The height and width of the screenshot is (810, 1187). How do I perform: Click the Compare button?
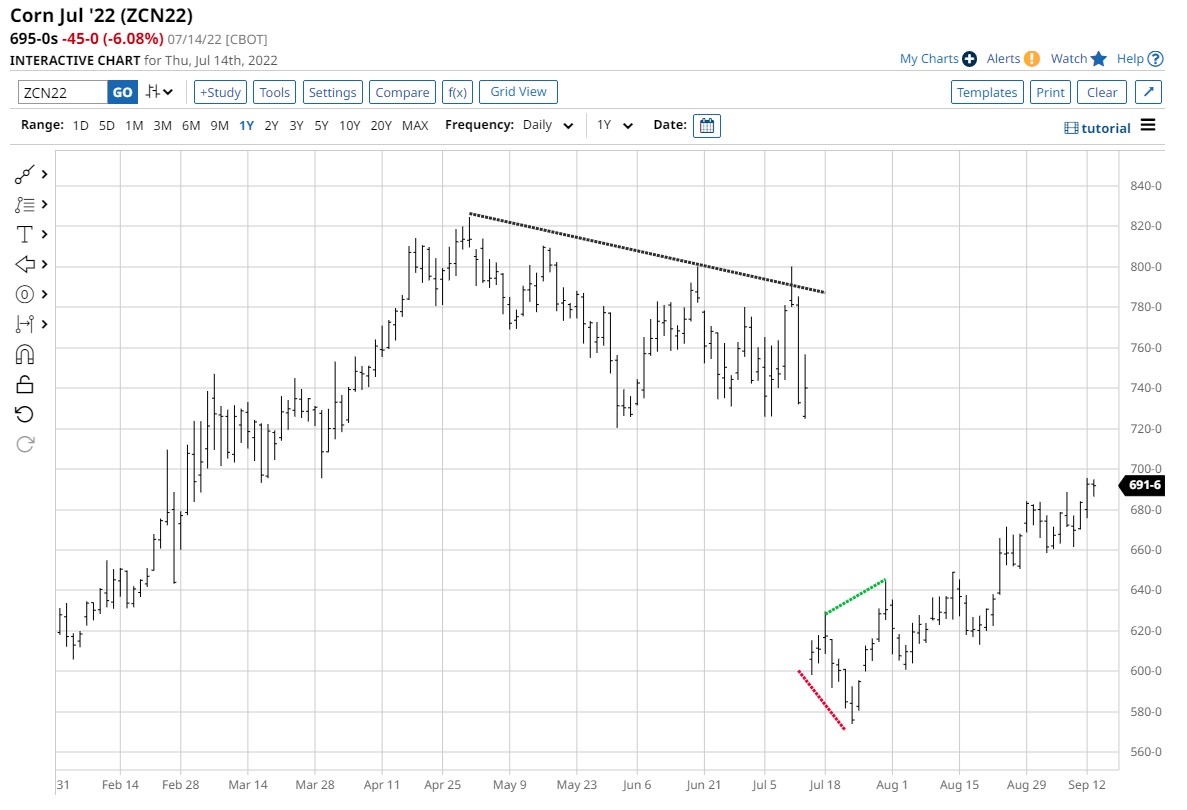[x=402, y=92]
